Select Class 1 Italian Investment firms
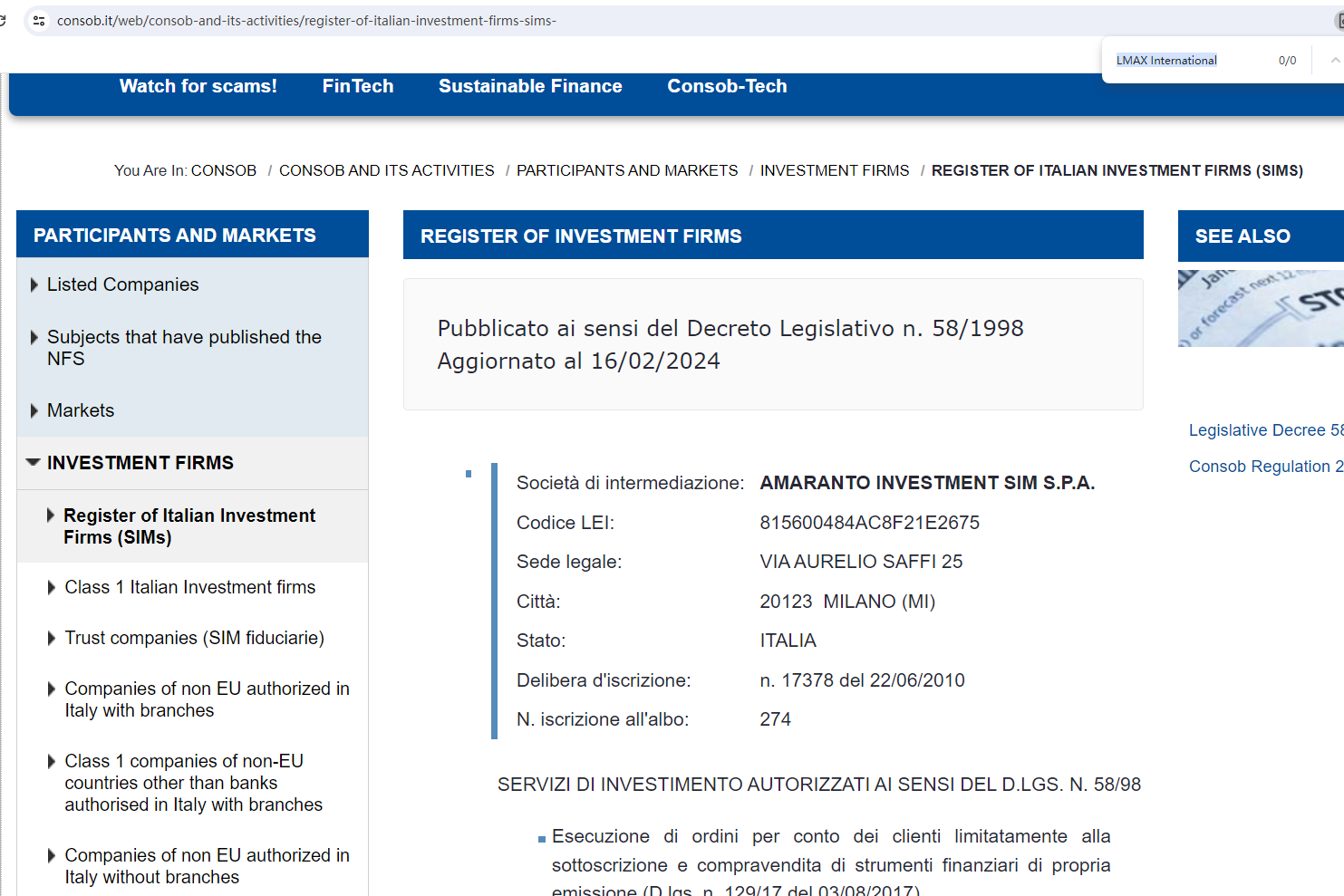This screenshot has height=896, width=1344. point(189,587)
